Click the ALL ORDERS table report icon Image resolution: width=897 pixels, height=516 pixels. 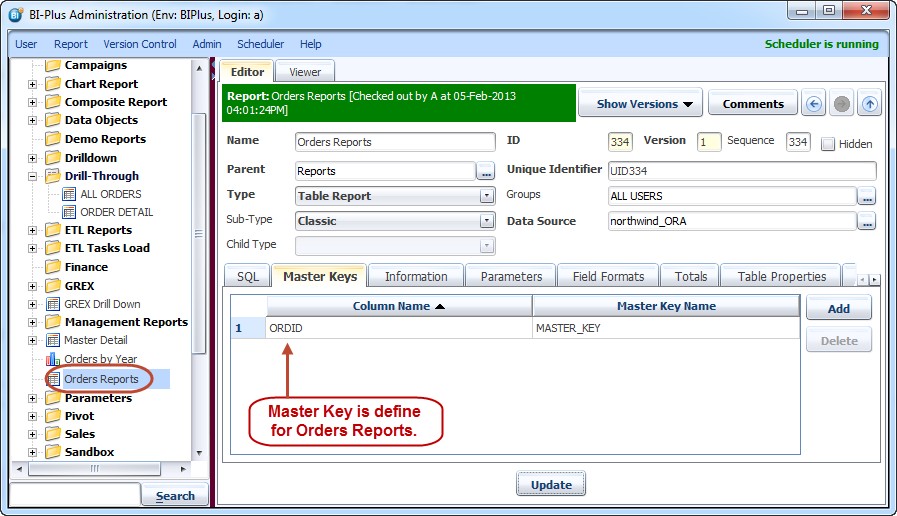(69, 194)
